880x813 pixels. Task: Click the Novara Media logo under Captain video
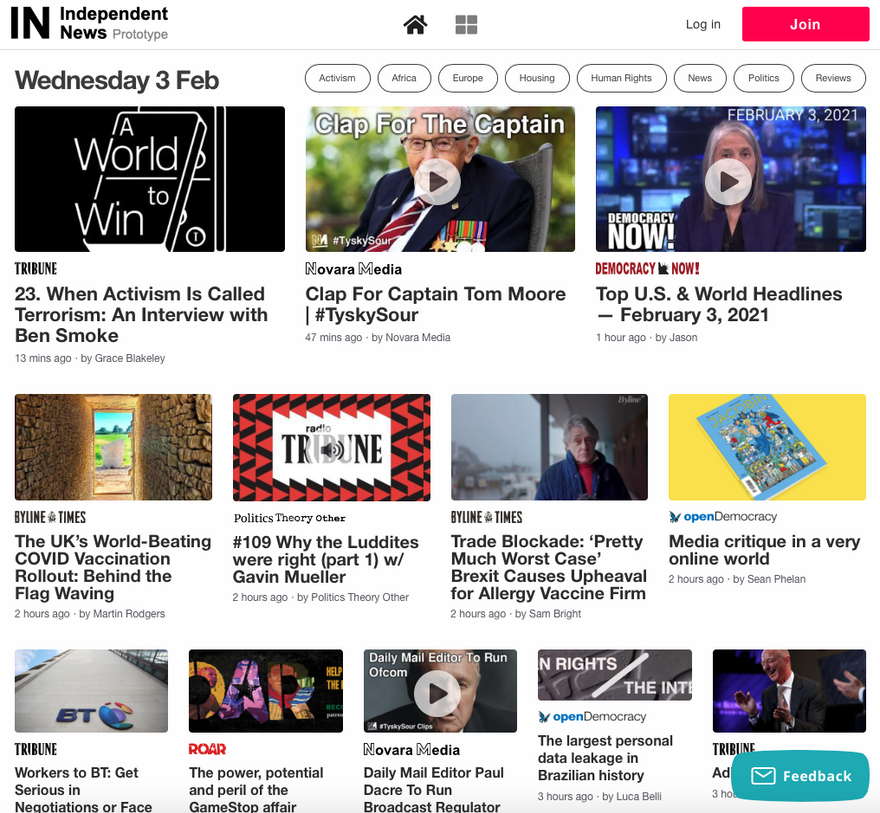pos(353,269)
